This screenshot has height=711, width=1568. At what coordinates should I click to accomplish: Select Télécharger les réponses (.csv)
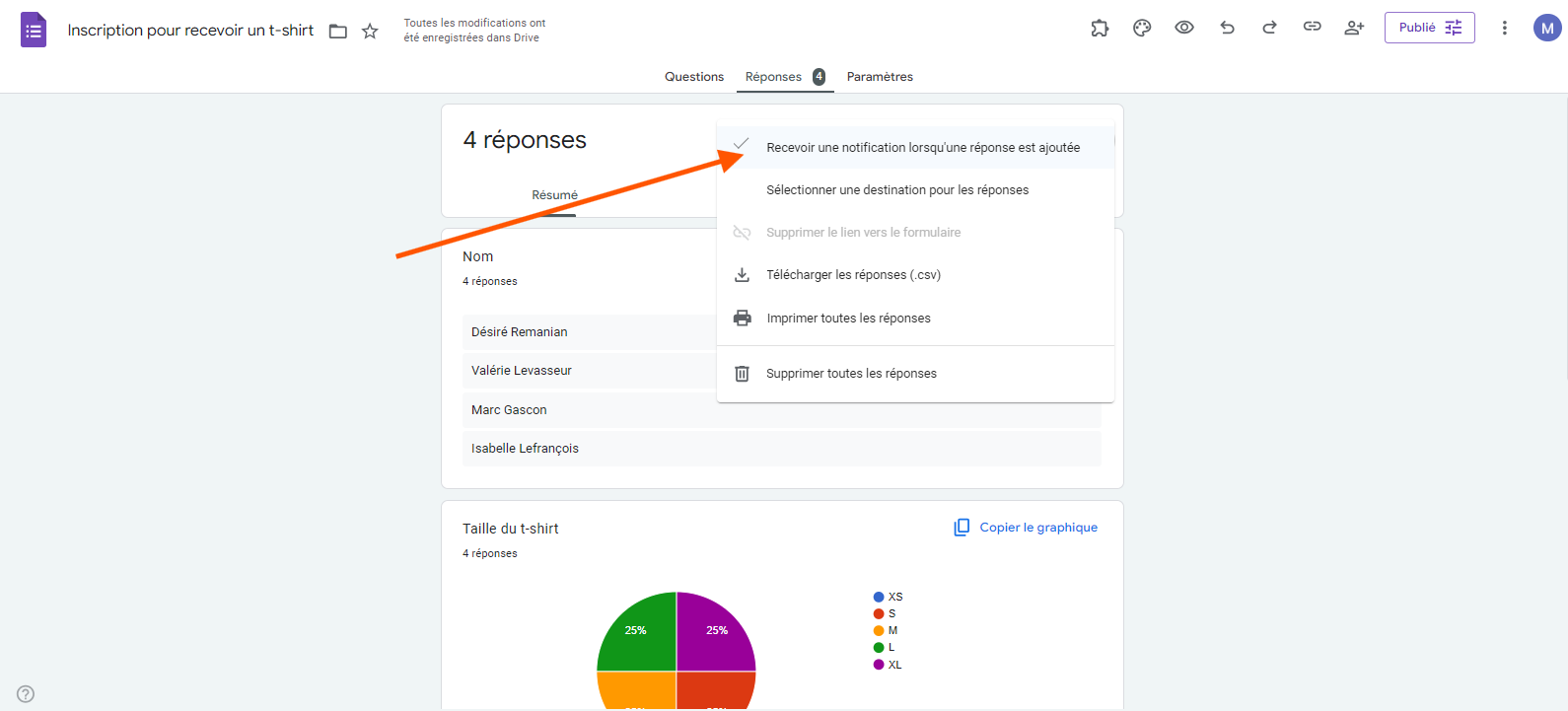pos(853,275)
